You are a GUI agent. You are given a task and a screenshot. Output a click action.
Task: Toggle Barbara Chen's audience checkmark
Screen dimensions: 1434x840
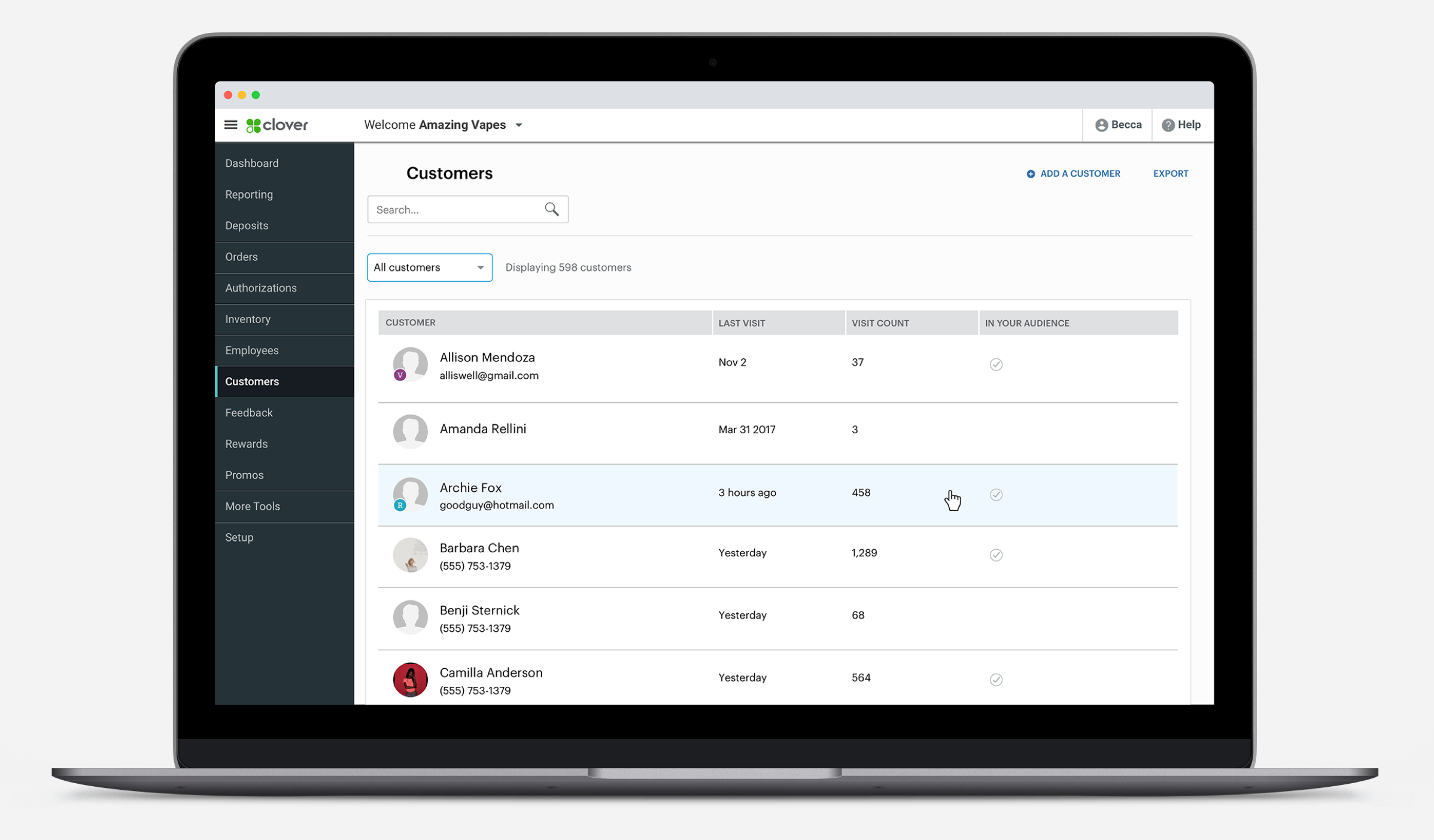(995, 555)
